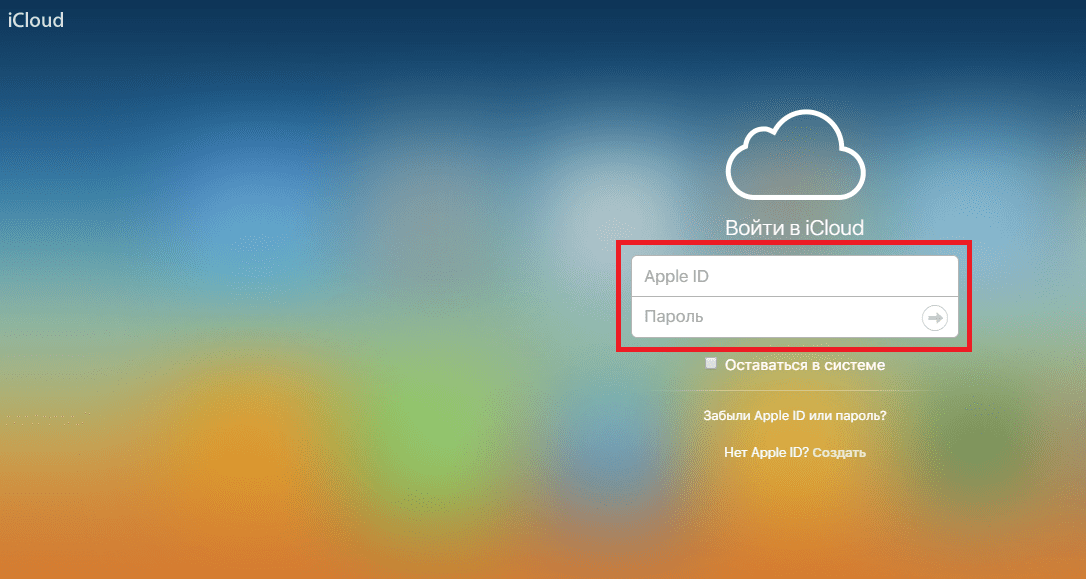Click the large cloud icon
1086x579 pixels.
(795, 154)
